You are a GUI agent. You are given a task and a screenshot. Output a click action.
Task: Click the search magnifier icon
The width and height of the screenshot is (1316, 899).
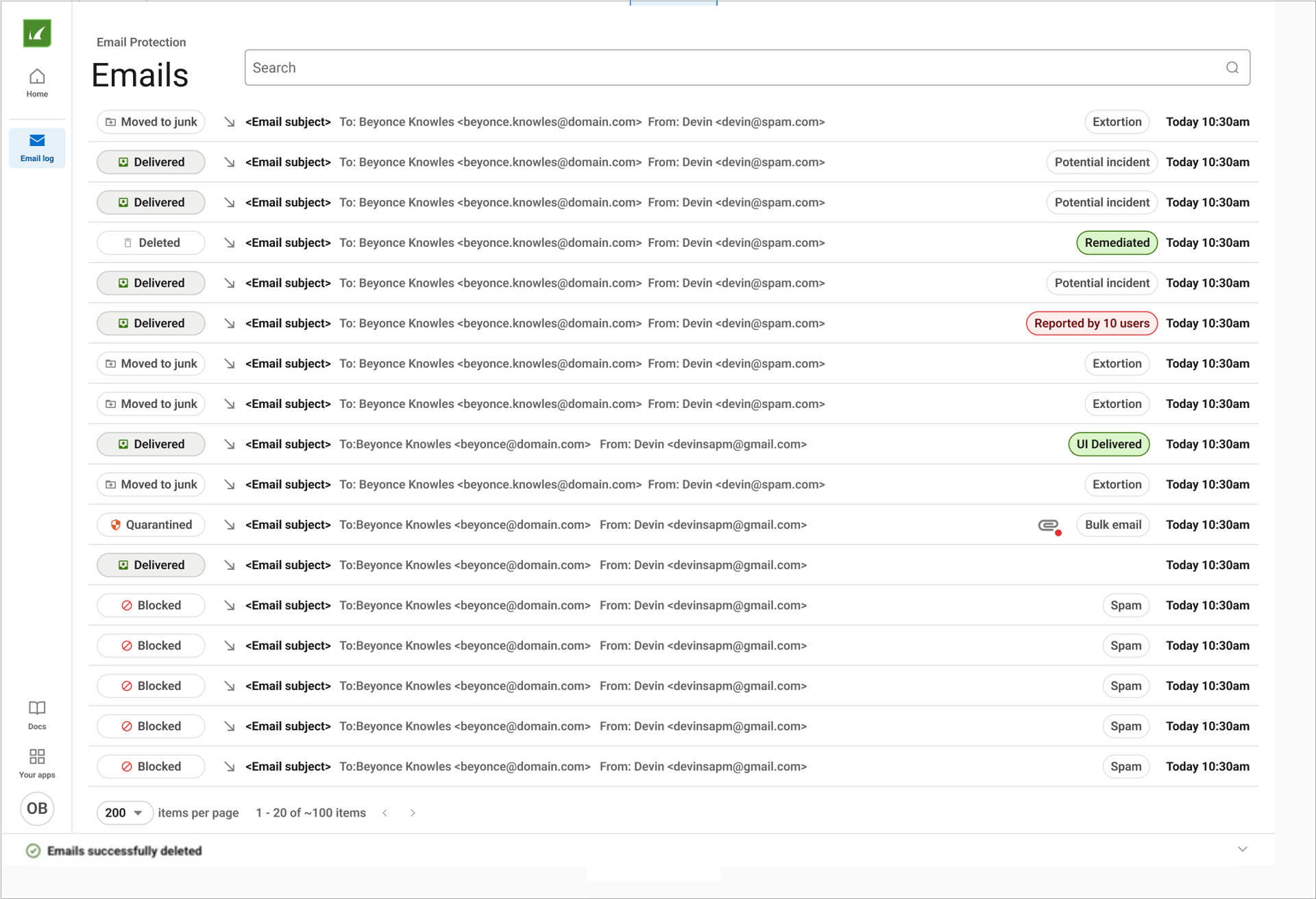coord(1232,68)
